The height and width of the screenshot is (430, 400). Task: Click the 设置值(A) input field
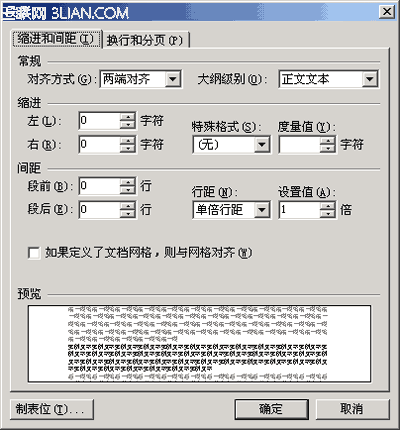pyautogui.click(x=299, y=210)
